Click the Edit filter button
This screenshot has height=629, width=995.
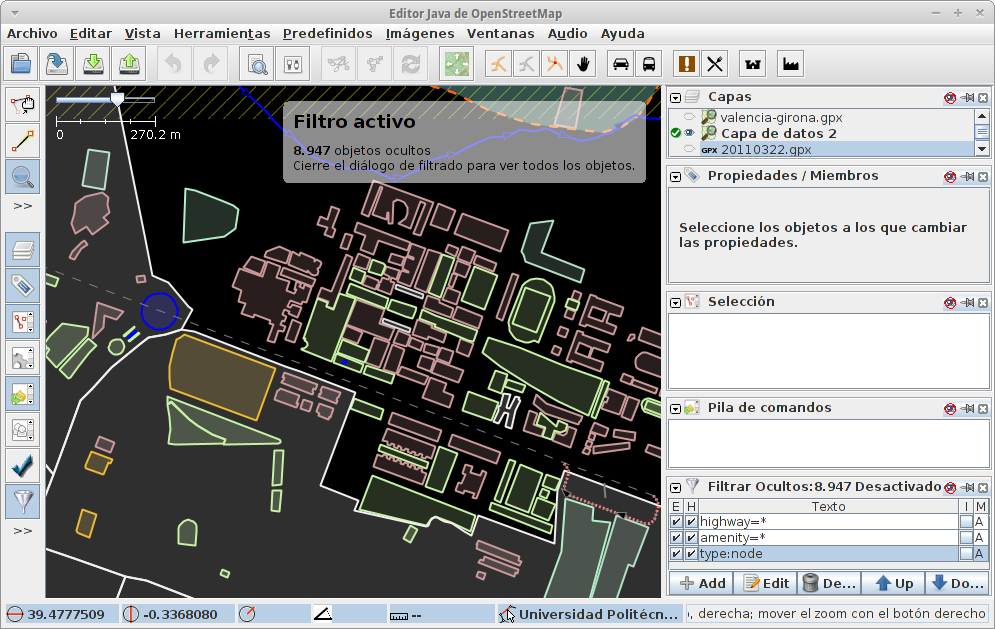[x=765, y=583]
